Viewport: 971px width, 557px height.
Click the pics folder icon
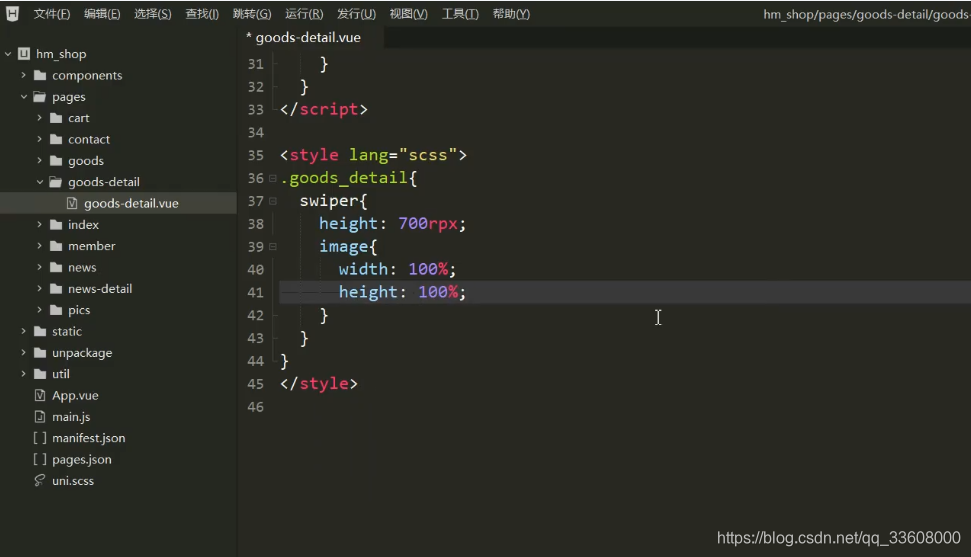click(56, 310)
